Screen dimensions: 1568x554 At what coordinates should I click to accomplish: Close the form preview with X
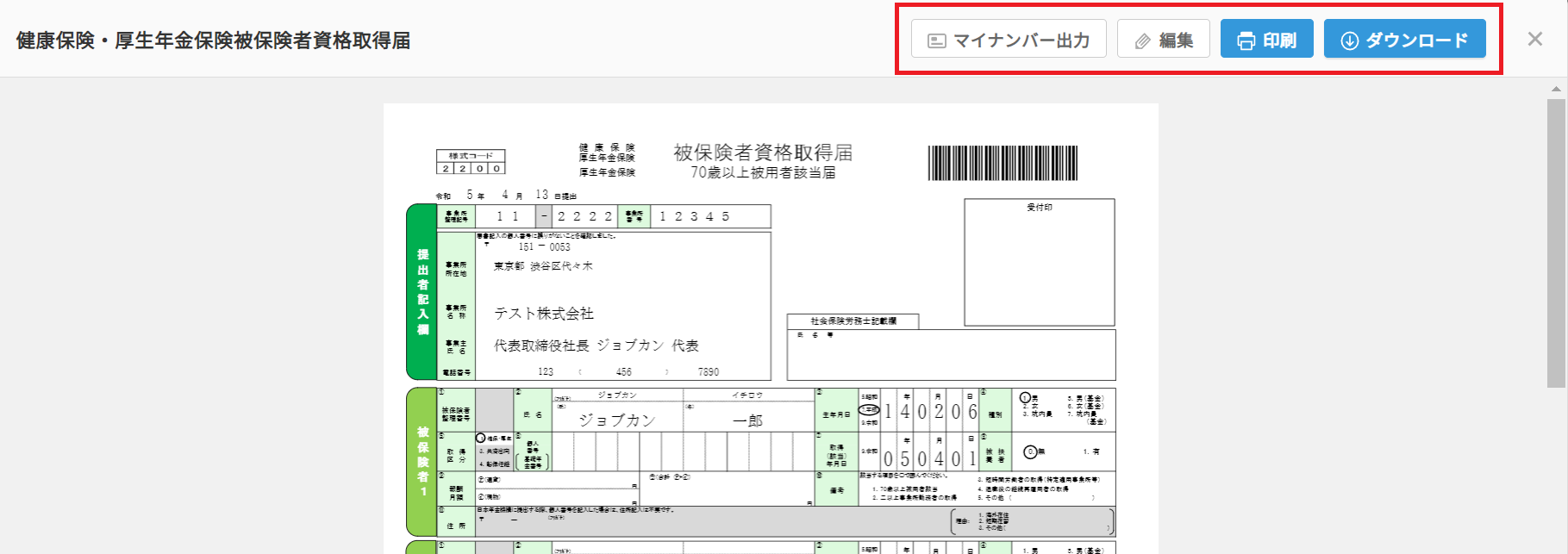pyautogui.click(x=1534, y=39)
